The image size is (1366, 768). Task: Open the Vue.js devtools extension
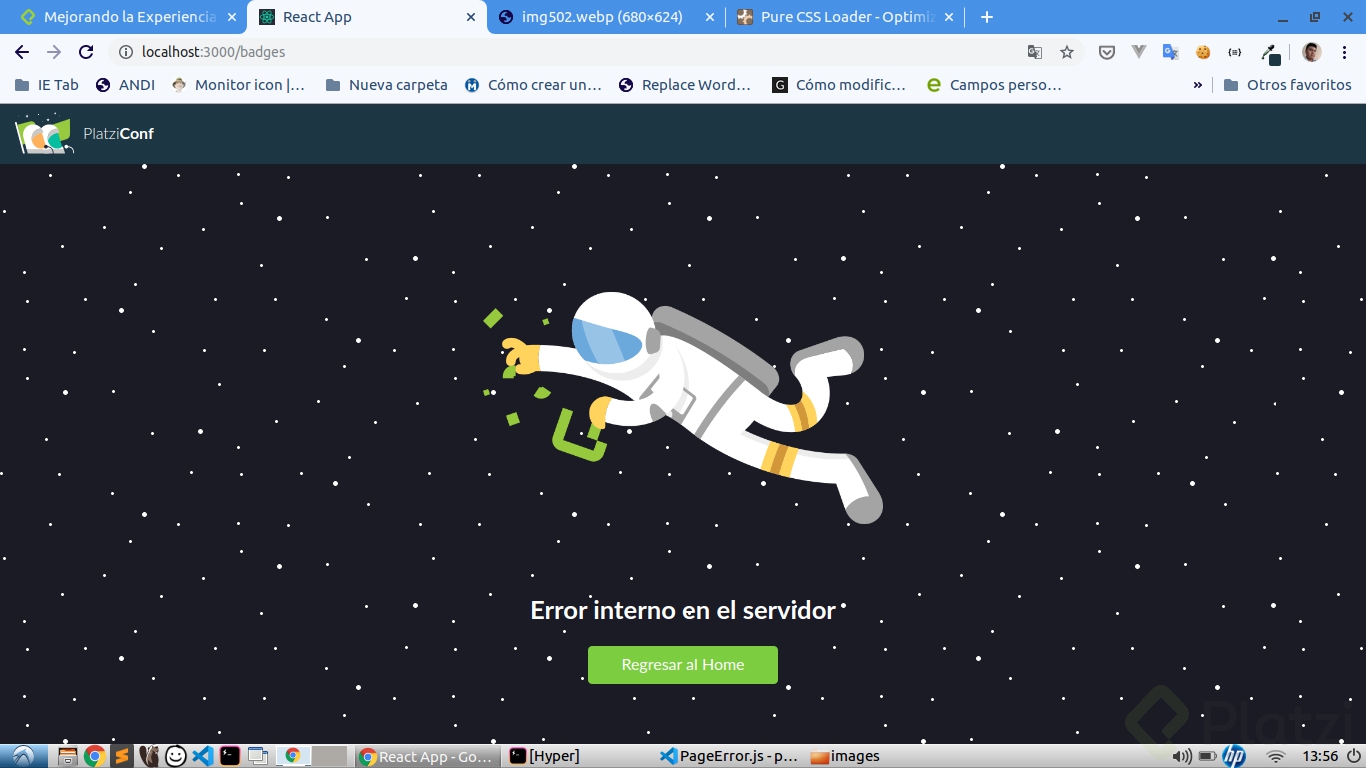[x=1139, y=51]
